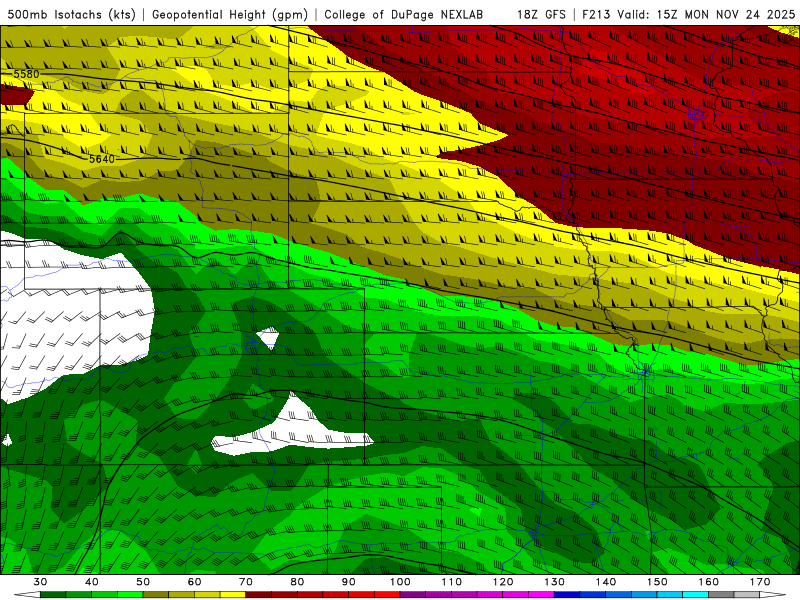Click the 100 knots color bar label
Viewport: 800px width, 600px height.
point(400,582)
